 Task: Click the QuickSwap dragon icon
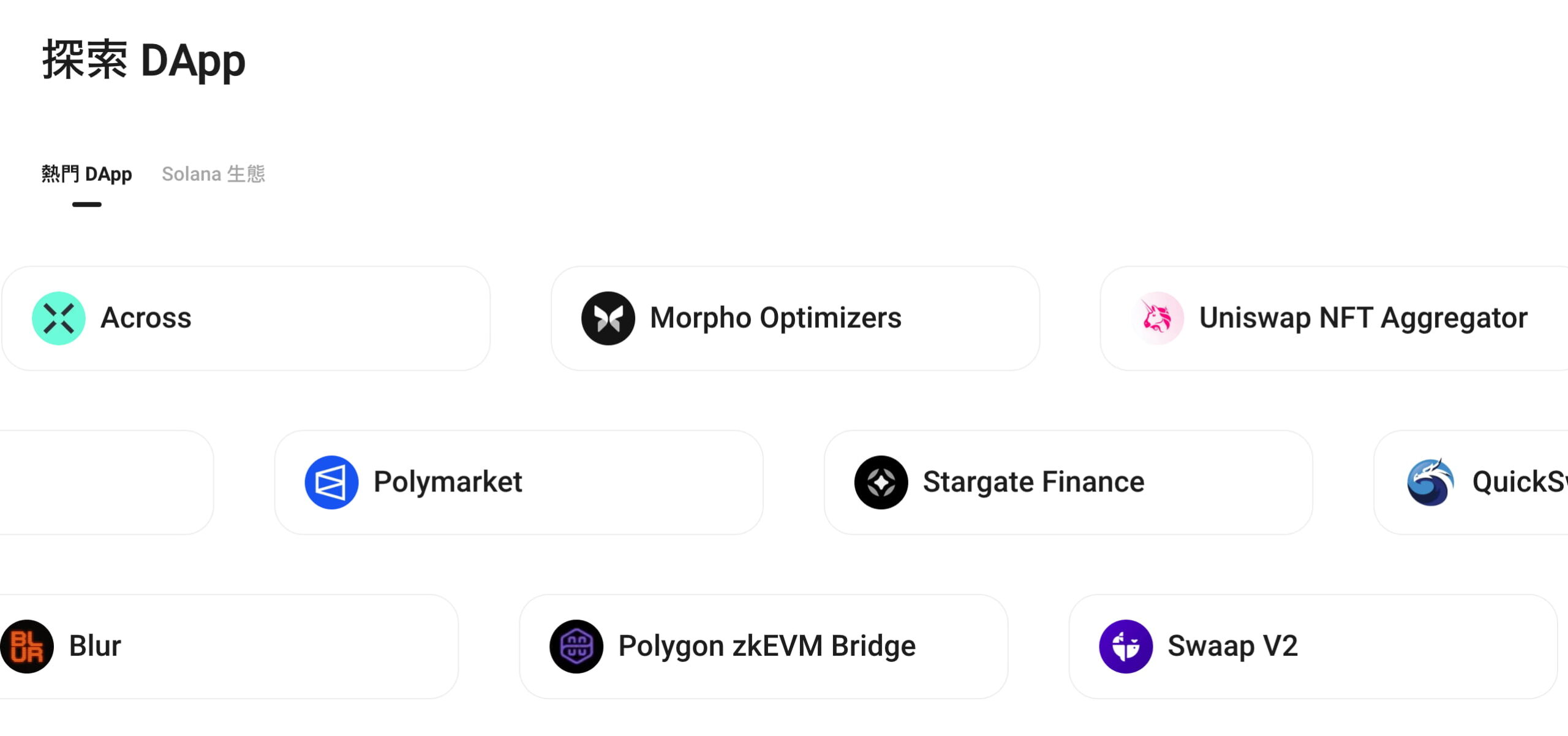(x=1430, y=482)
